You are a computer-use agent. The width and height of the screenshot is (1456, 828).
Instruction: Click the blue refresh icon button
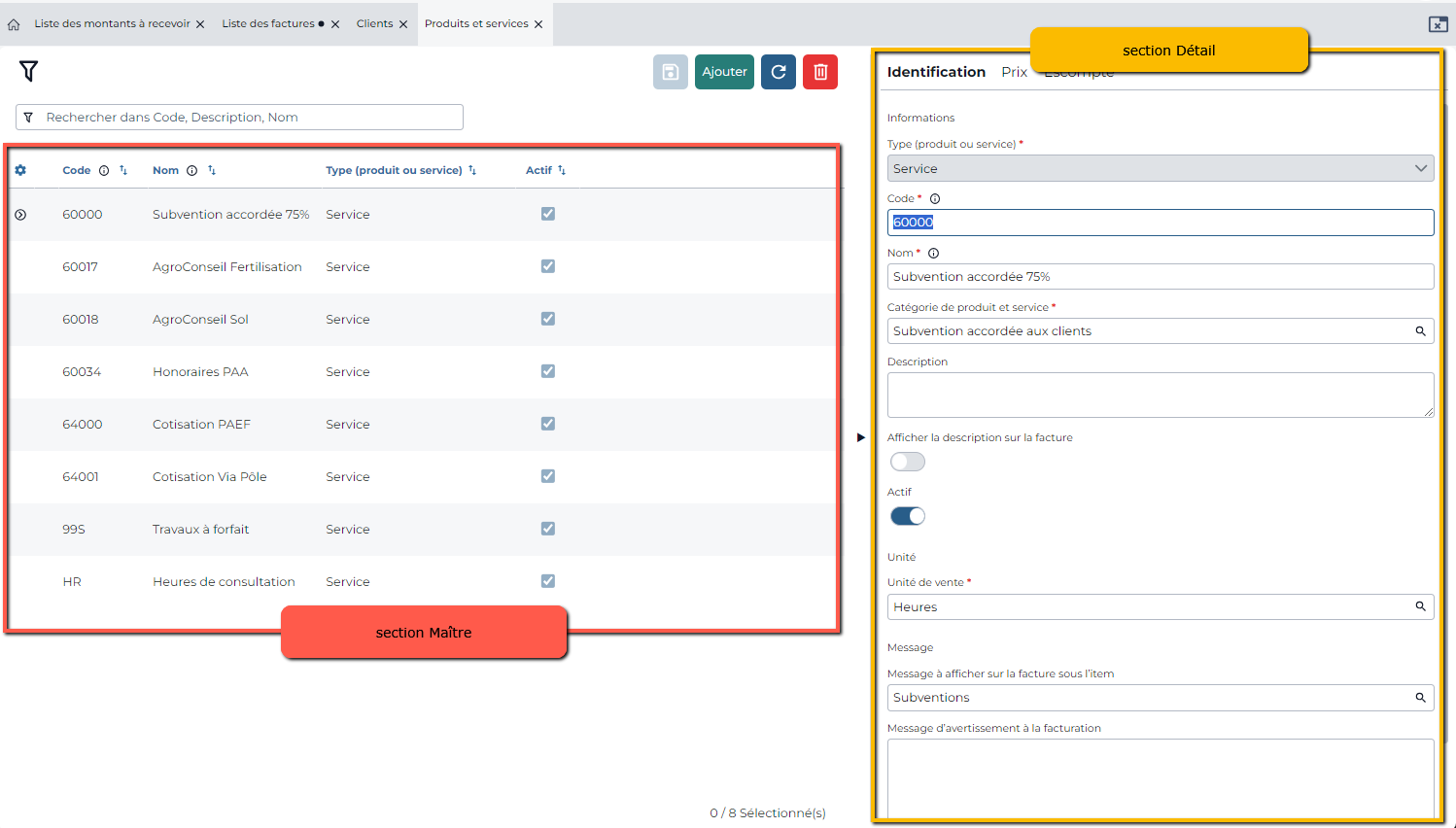pos(779,72)
